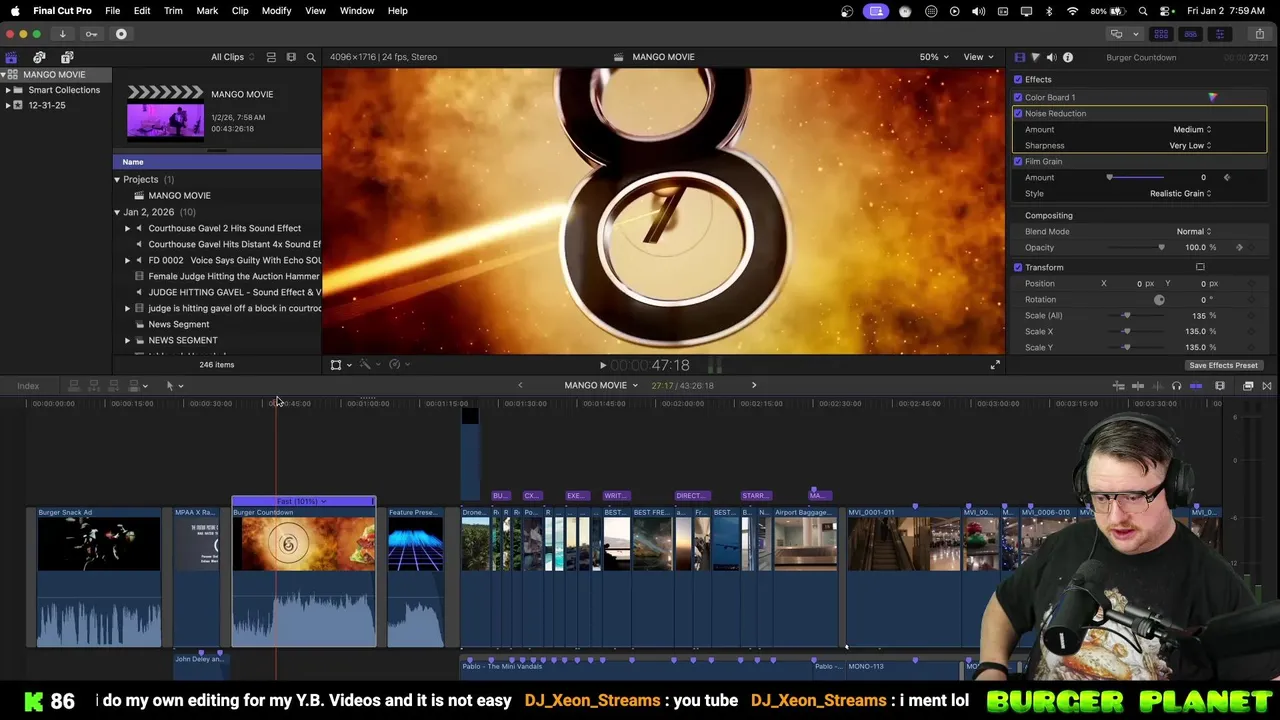This screenshot has height=720, width=1280.
Task: Open the All Clips filter dropdown
Action: click(232, 57)
